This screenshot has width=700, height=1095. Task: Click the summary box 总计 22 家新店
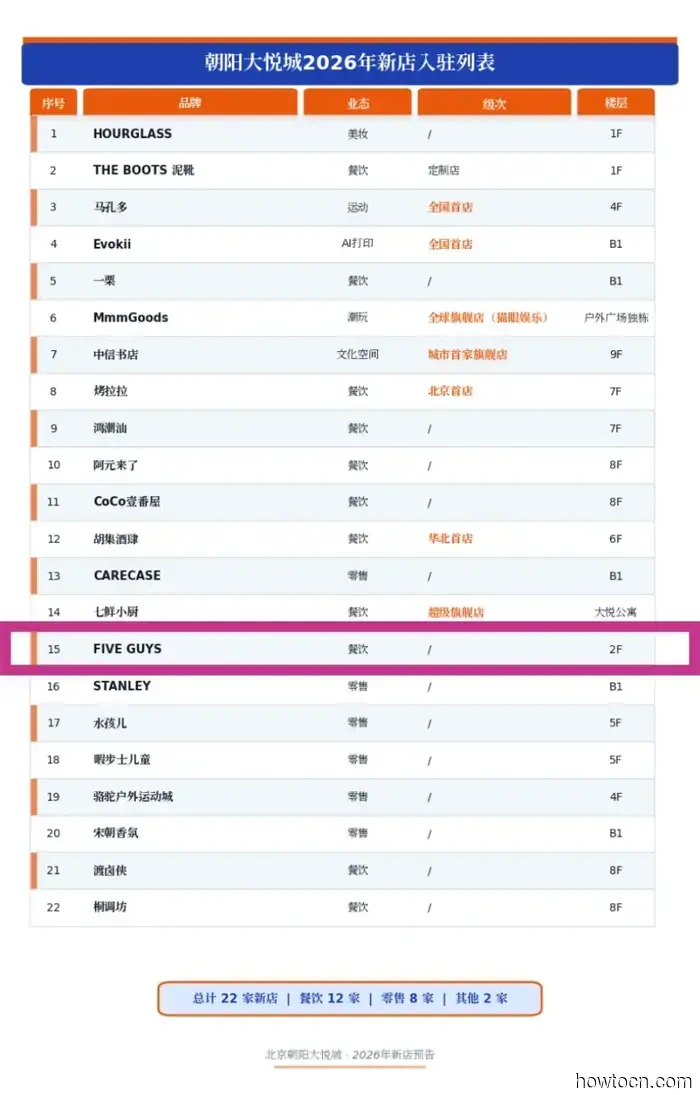point(350,998)
